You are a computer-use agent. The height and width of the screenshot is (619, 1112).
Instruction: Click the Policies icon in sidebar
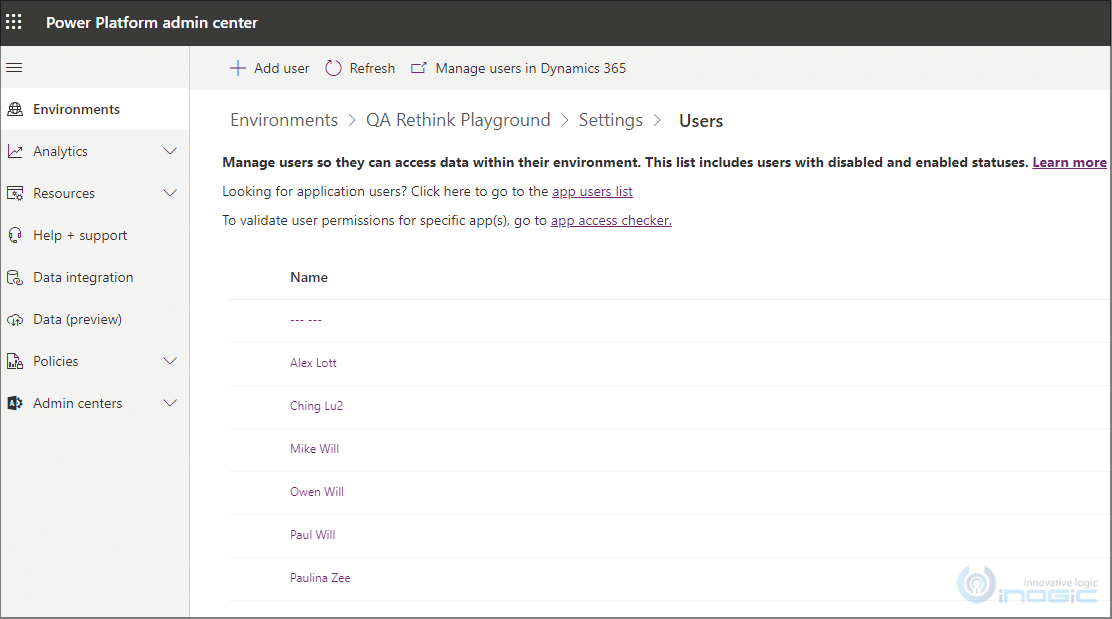(x=15, y=362)
